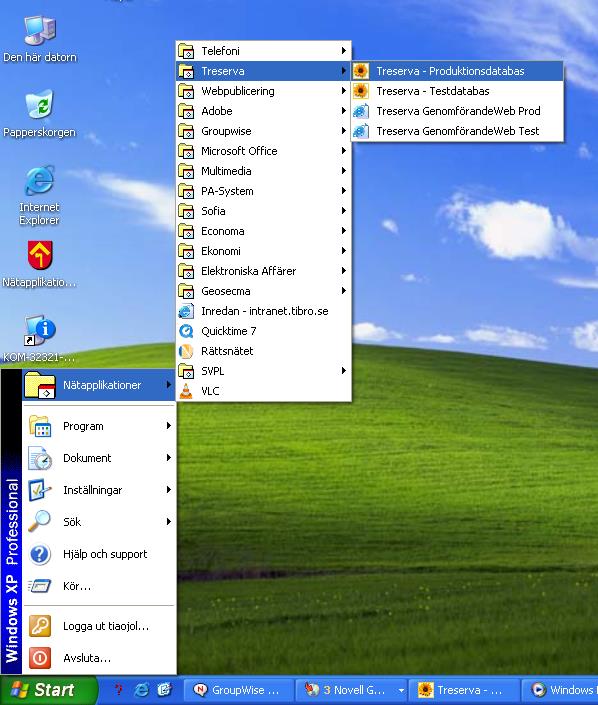Select the Treserva folder entry
This screenshot has height=705, width=598.
click(263, 71)
